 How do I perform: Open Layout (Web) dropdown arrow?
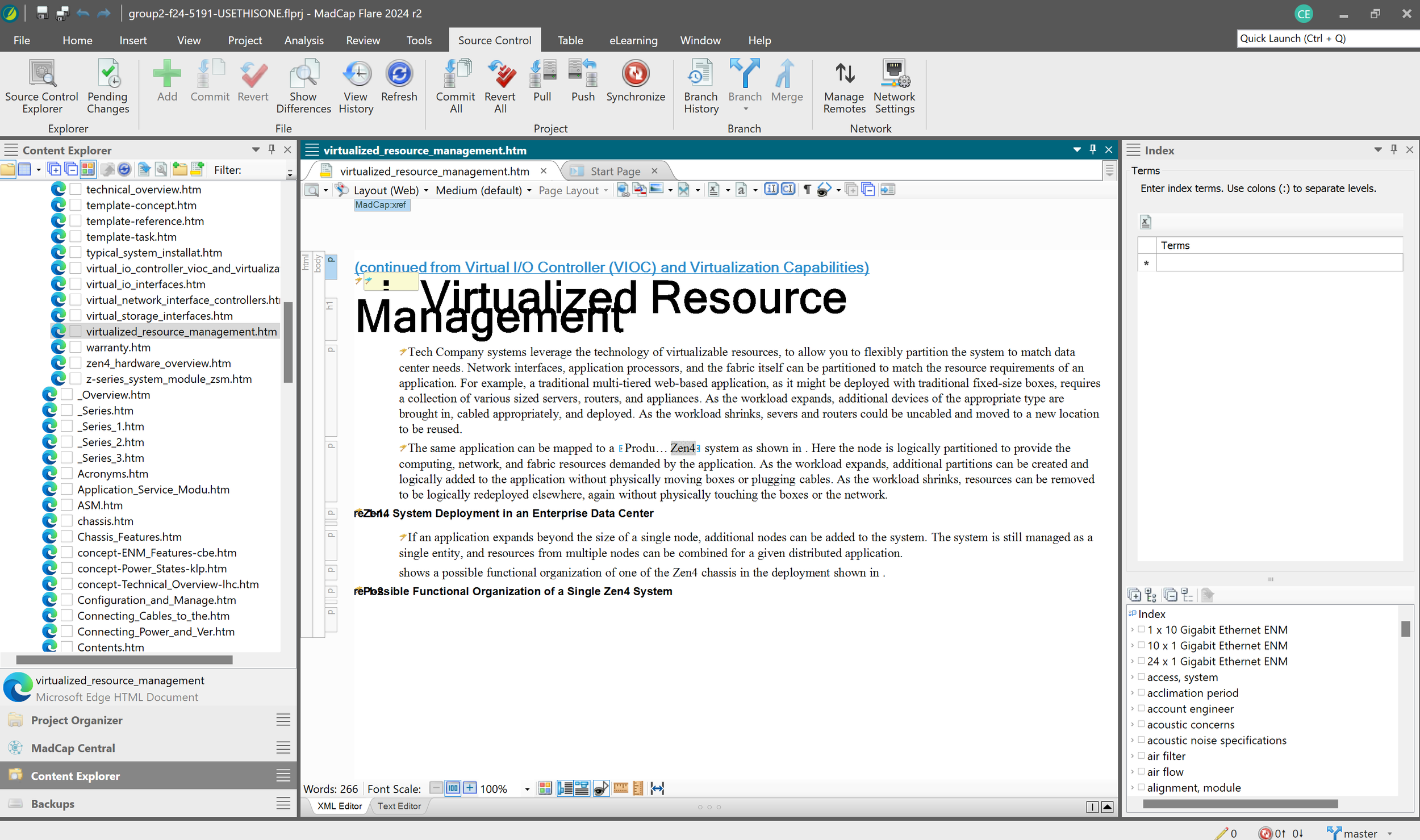pyautogui.click(x=426, y=190)
